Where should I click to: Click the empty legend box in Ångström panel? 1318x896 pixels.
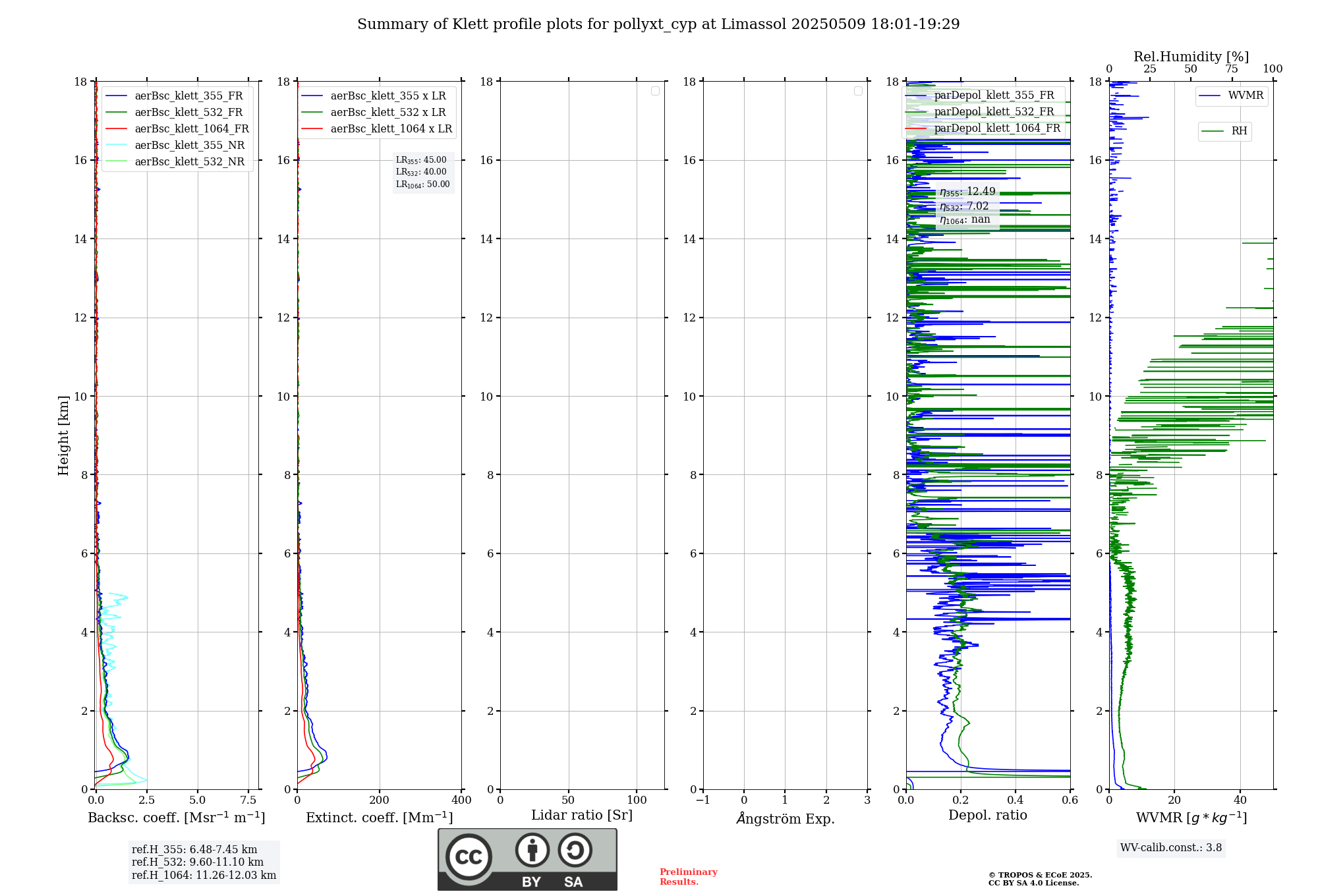point(858,91)
